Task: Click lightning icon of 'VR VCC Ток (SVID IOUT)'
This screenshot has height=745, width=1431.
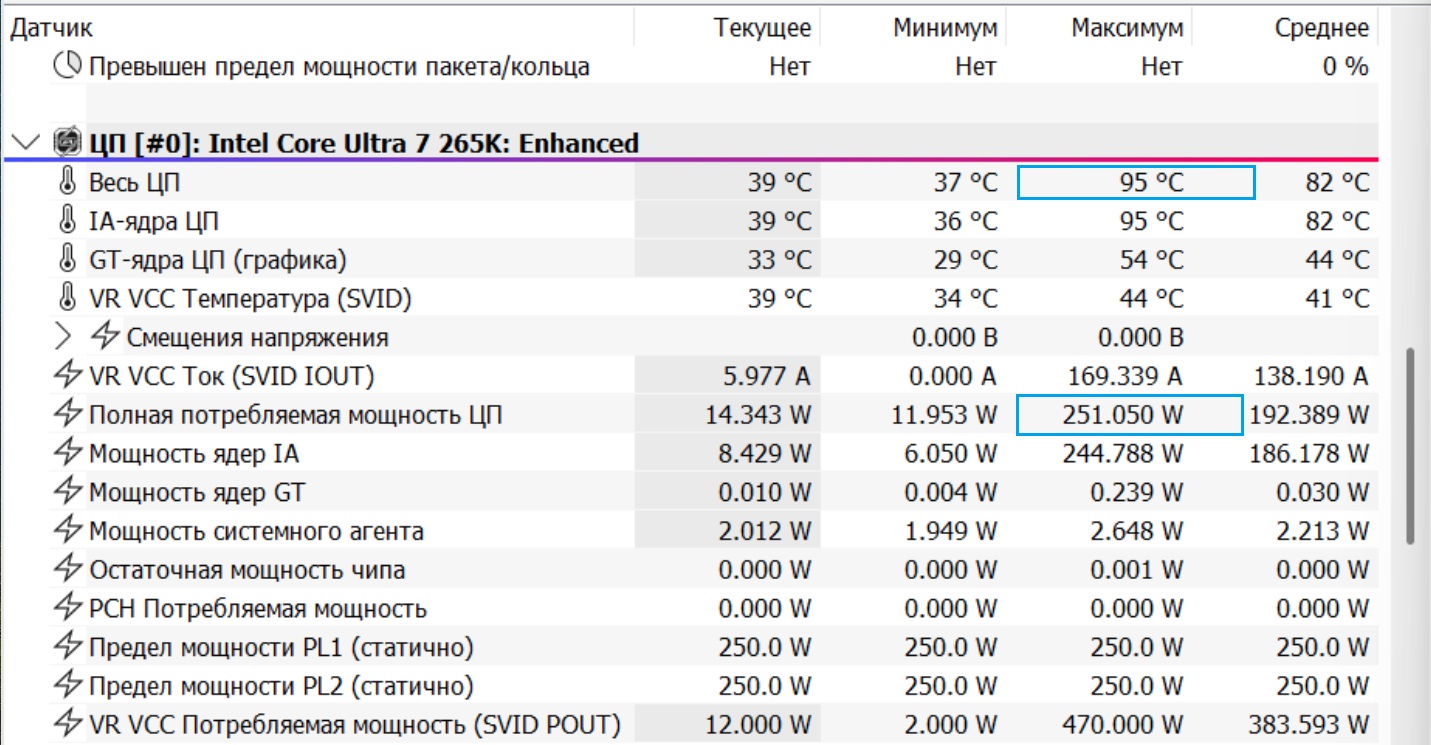Action: [67, 376]
